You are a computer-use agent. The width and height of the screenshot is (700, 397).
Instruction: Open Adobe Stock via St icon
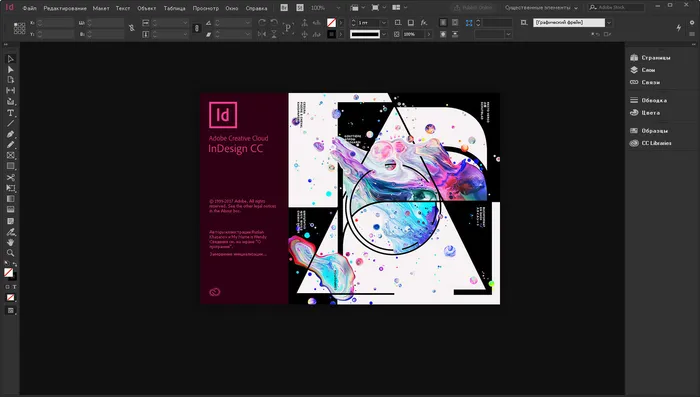(300, 8)
